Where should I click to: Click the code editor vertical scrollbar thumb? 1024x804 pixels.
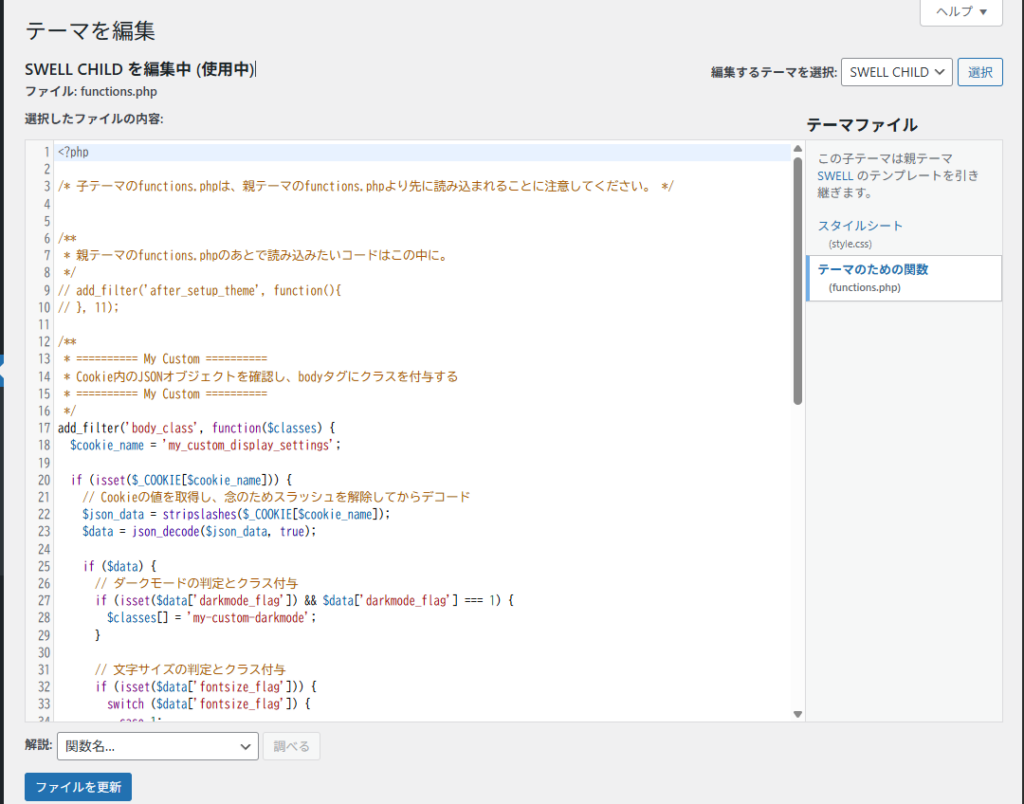pos(797,280)
